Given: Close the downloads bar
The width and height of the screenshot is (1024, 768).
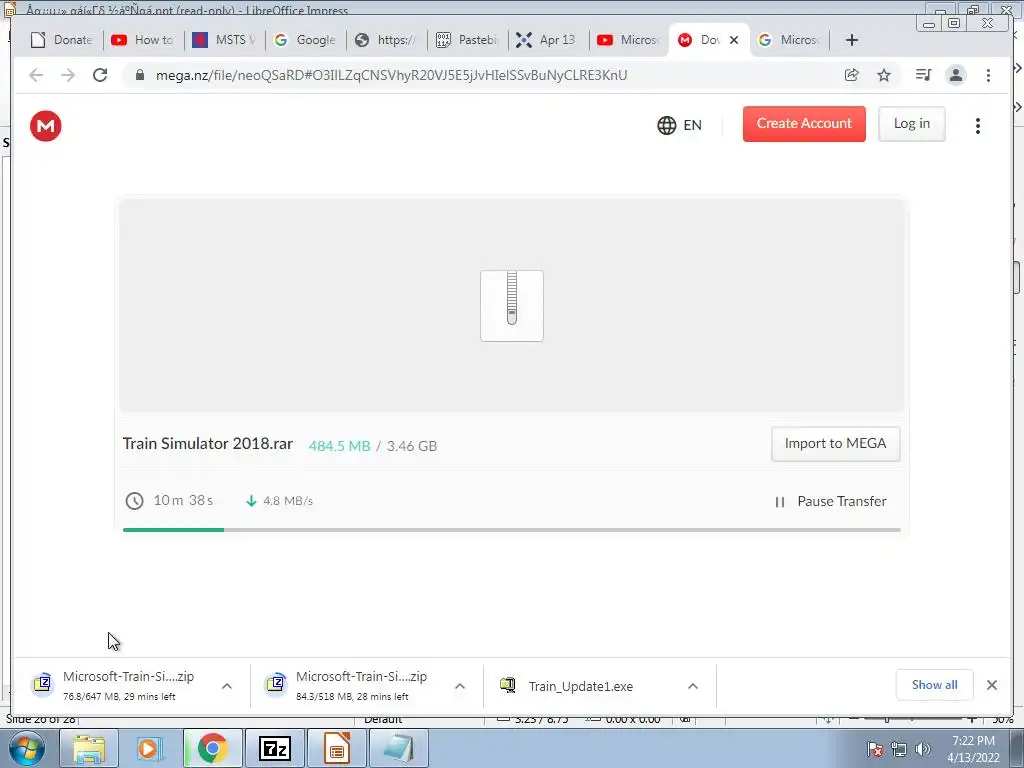Looking at the screenshot, I should (992, 685).
